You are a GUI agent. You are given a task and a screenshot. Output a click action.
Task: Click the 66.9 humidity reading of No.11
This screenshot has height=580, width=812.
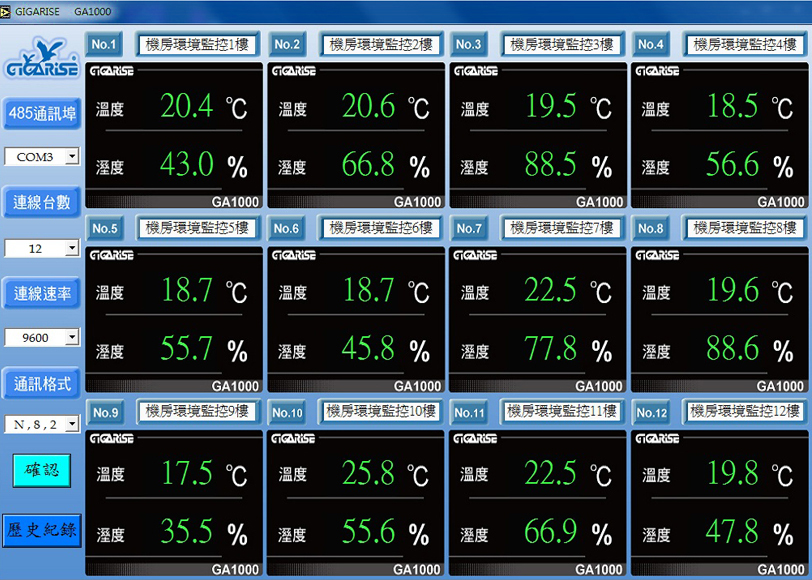point(550,531)
